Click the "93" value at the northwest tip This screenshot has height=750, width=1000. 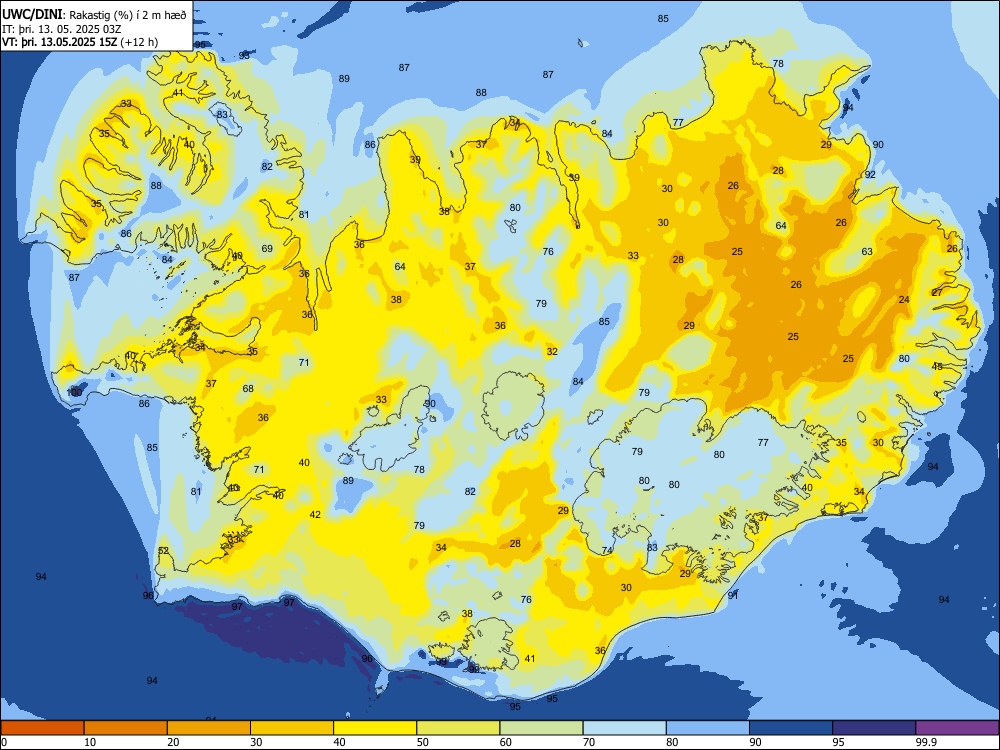244,55
